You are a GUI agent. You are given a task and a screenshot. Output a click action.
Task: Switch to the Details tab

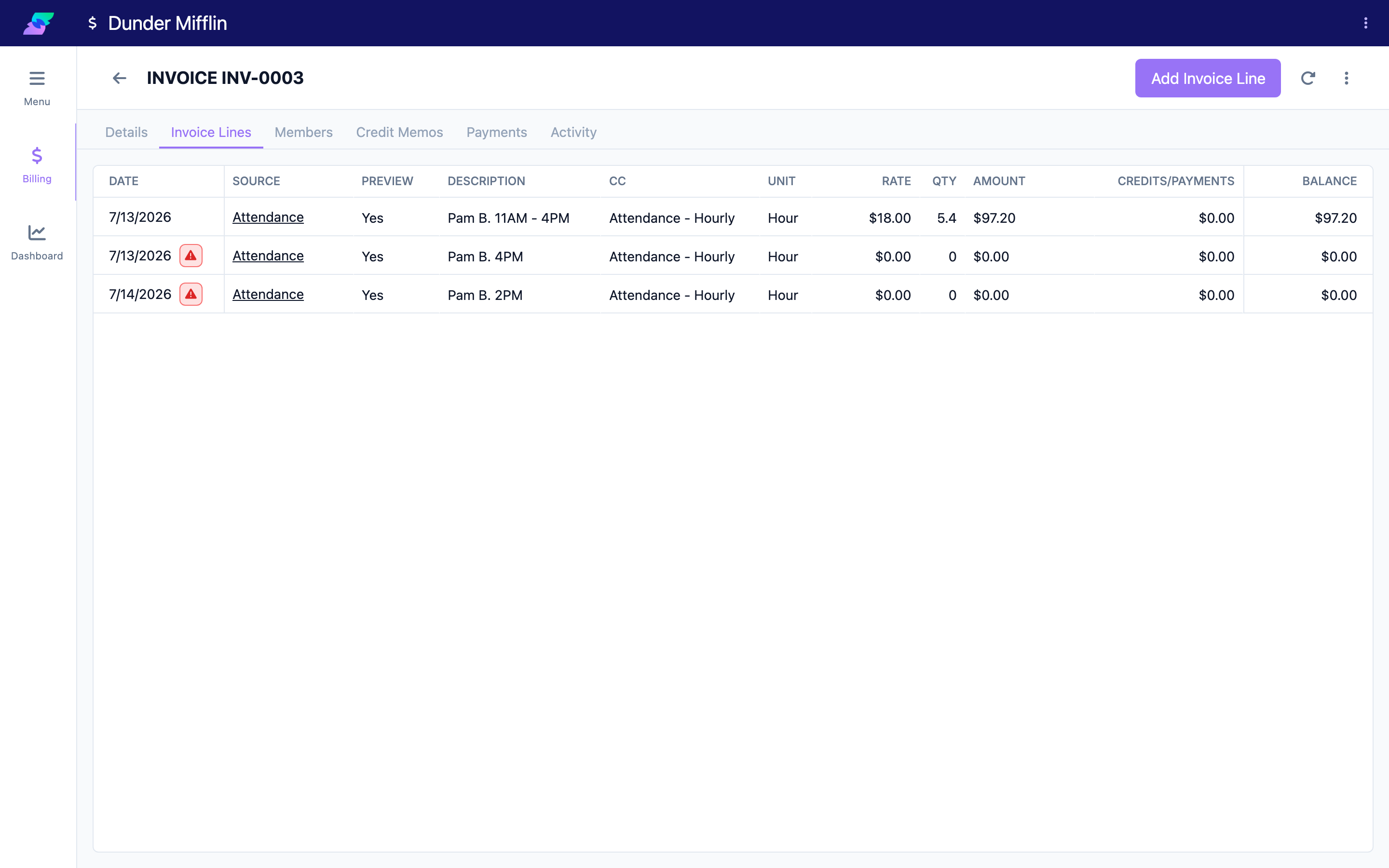(126, 132)
